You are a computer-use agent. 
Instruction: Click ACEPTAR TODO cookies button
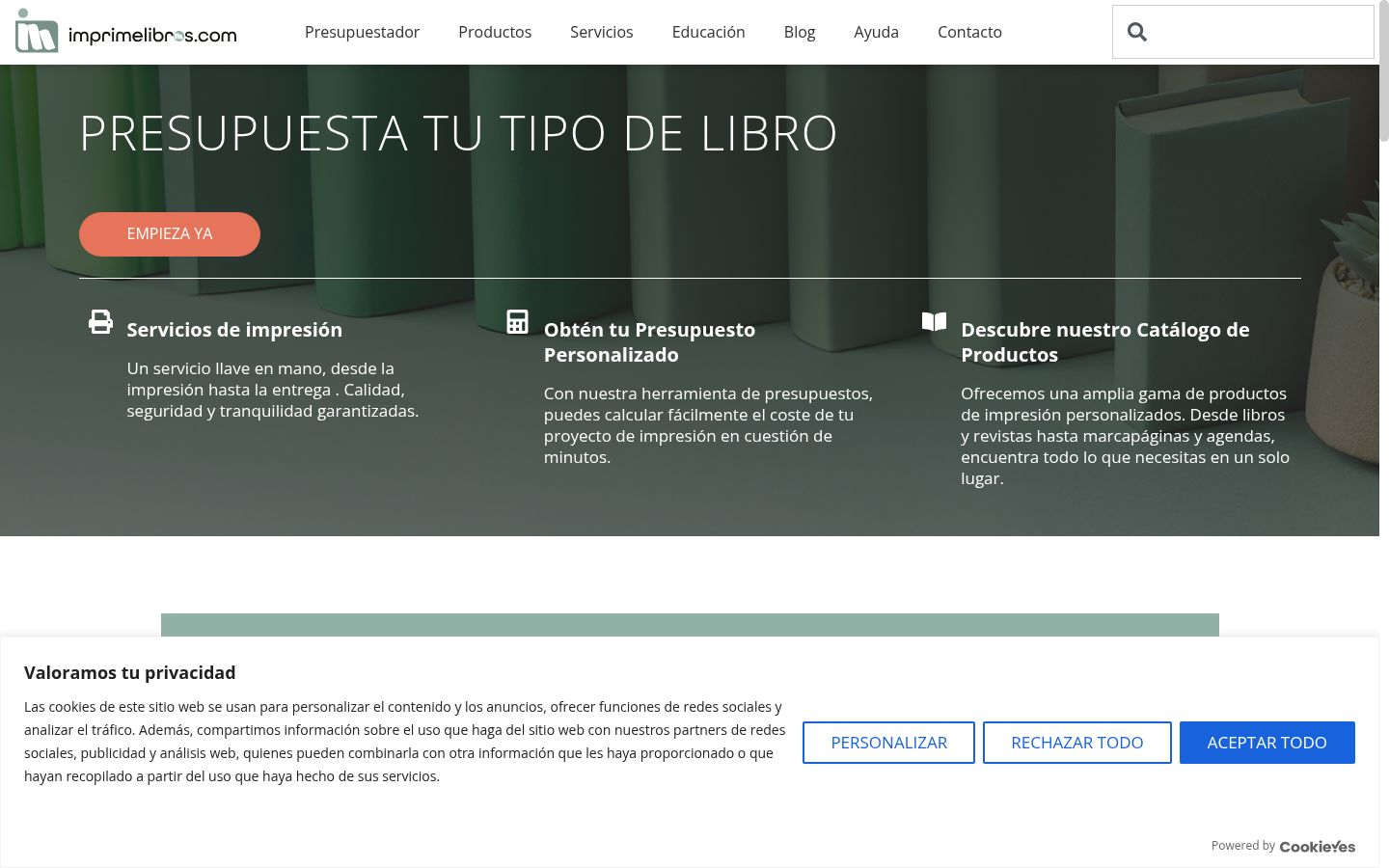click(x=1267, y=743)
